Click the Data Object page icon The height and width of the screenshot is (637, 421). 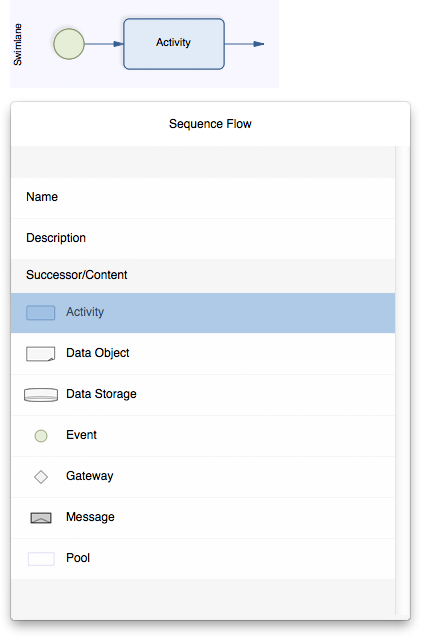[x=41, y=354]
